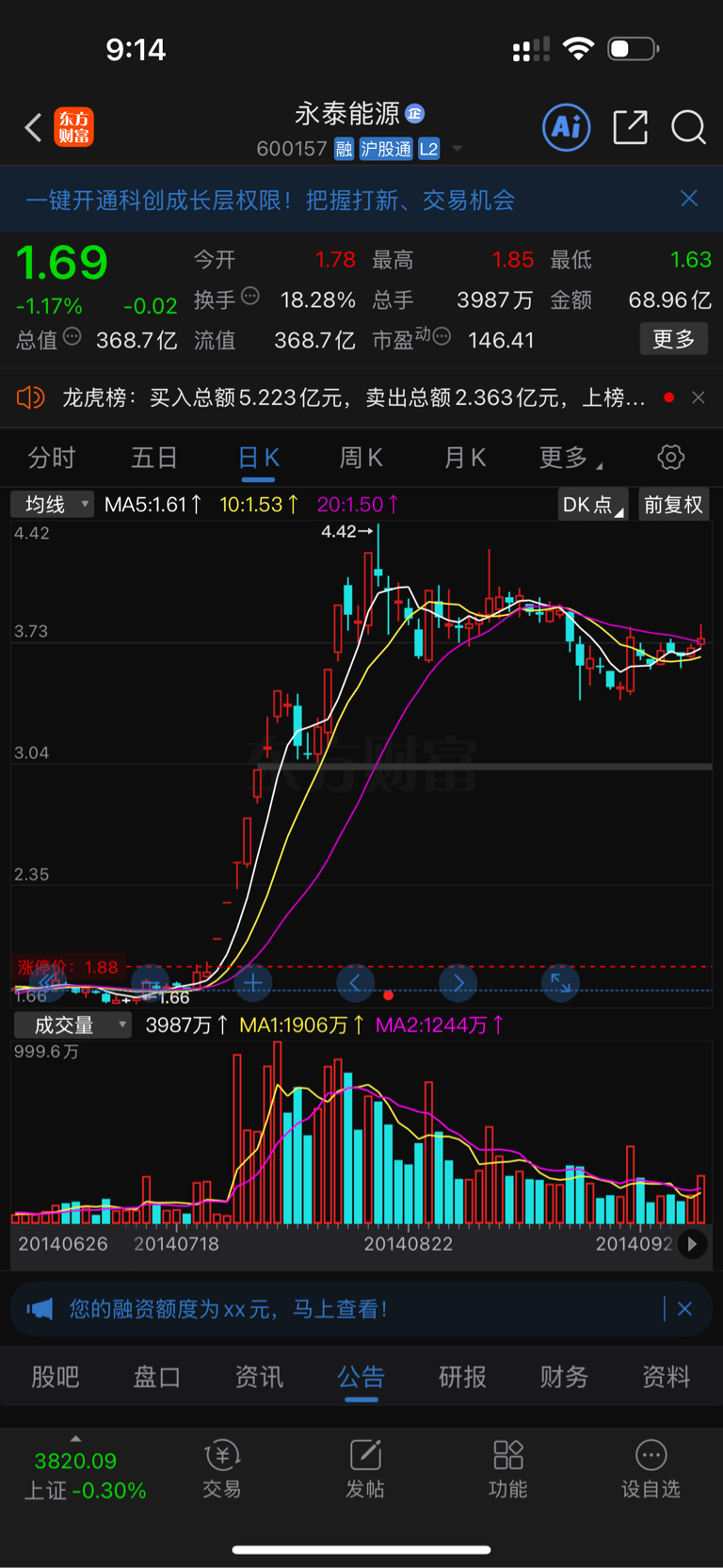Image resolution: width=723 pixels, height=1568 pixels.
Task: Tap the 沪股通 tag
Action: point(386,149)
